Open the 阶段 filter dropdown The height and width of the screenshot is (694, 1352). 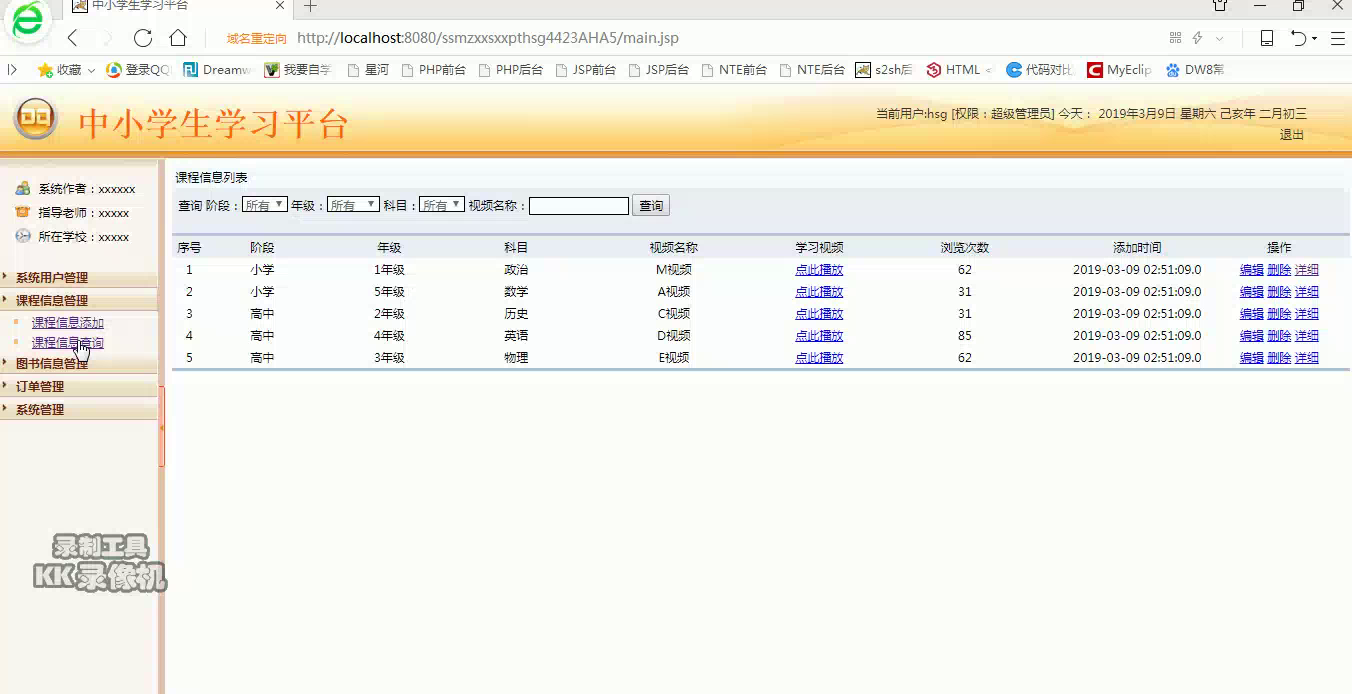(265, 204)
